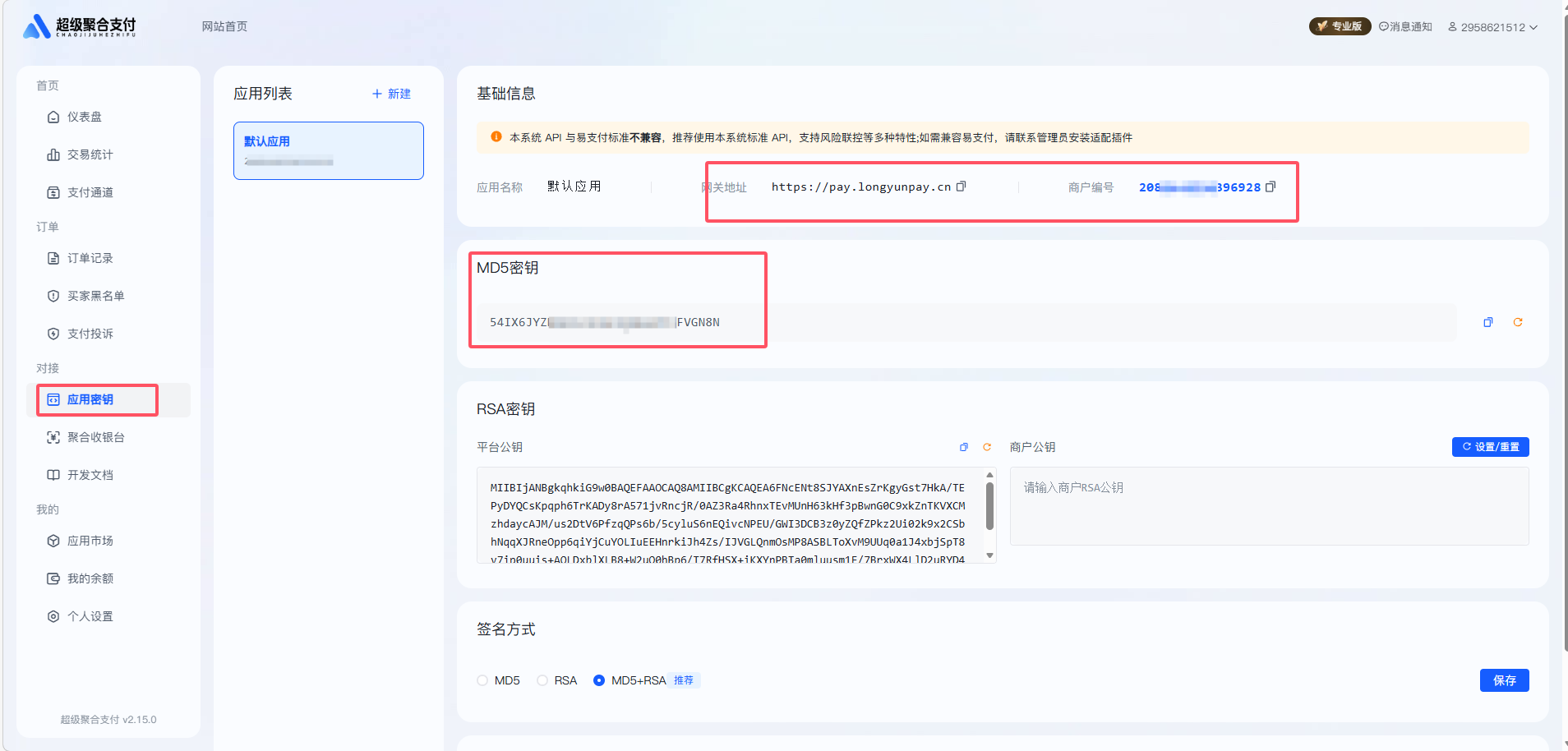Copy the merchant number

click(1271, 187)
